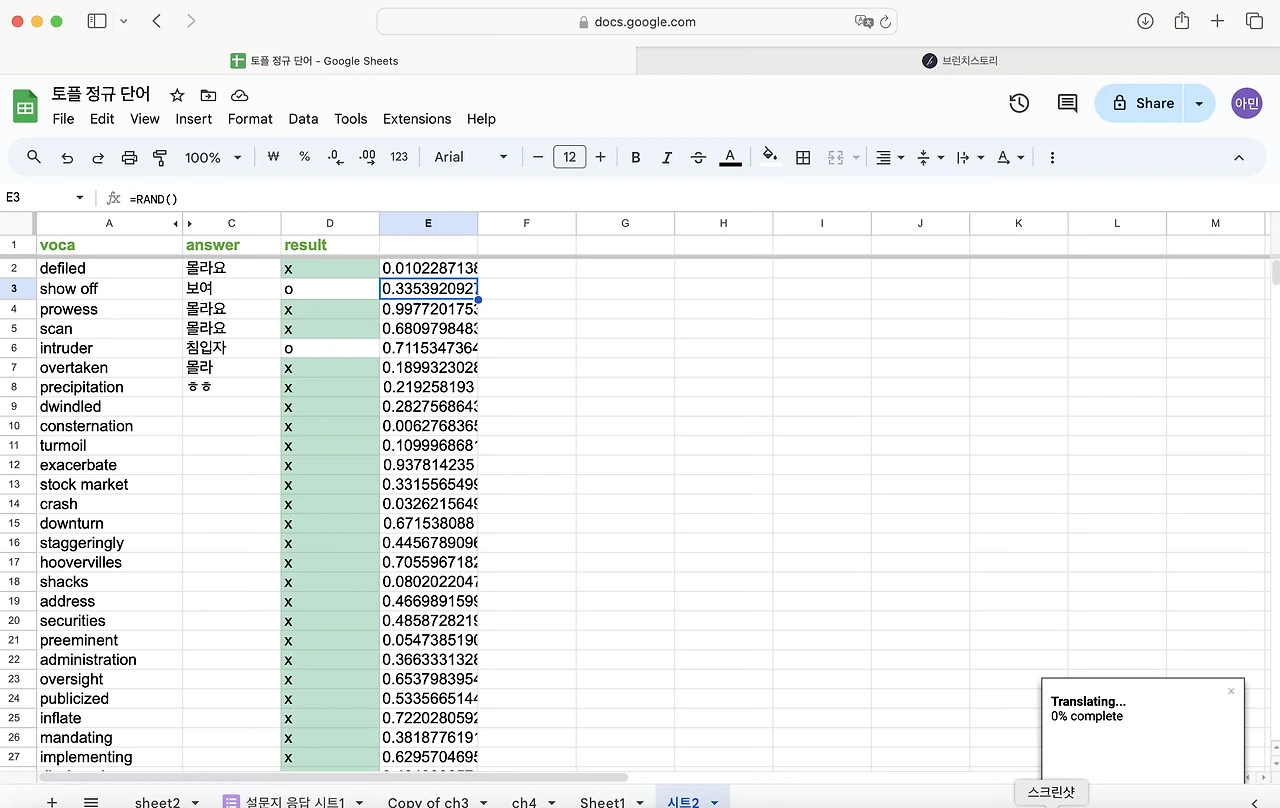Open version history clock icon

pyautogui.click(x=1019, y=103)
